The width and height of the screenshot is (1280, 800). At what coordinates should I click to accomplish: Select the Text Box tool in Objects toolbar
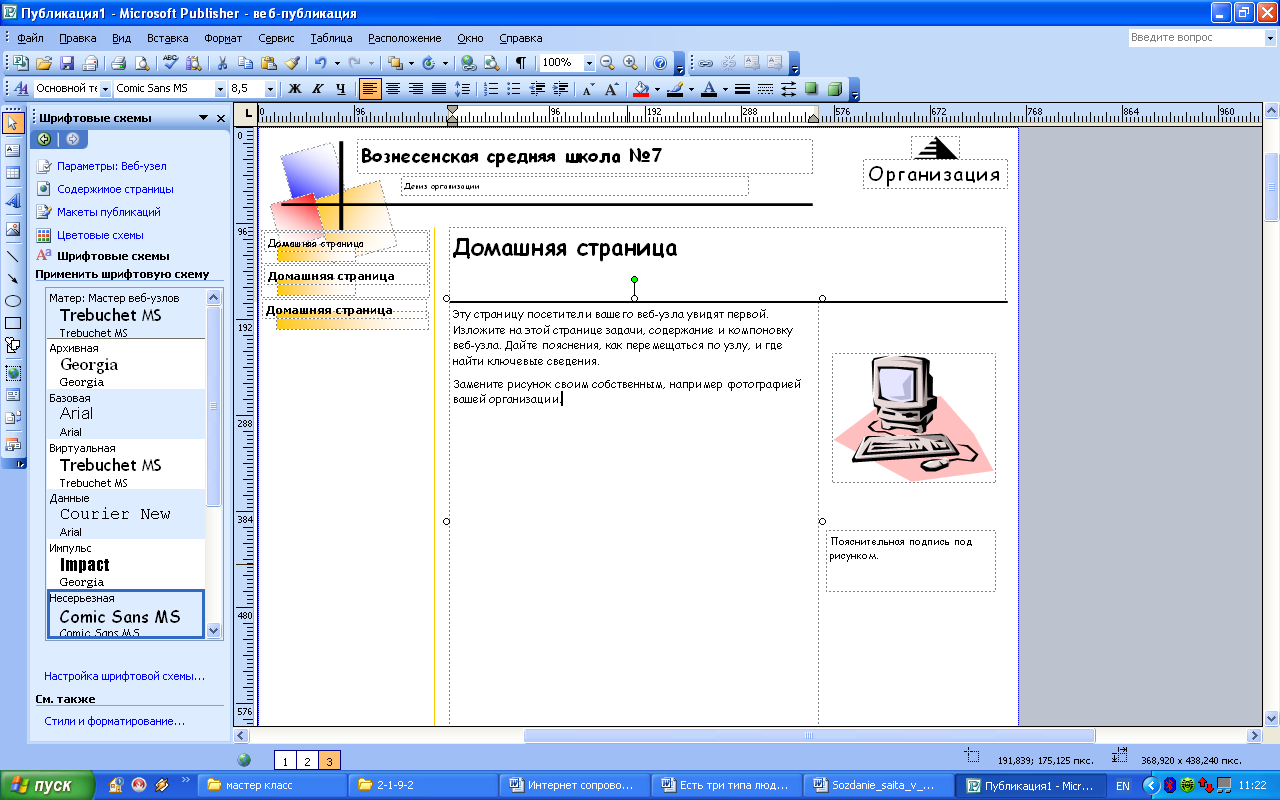click(13, 150)
